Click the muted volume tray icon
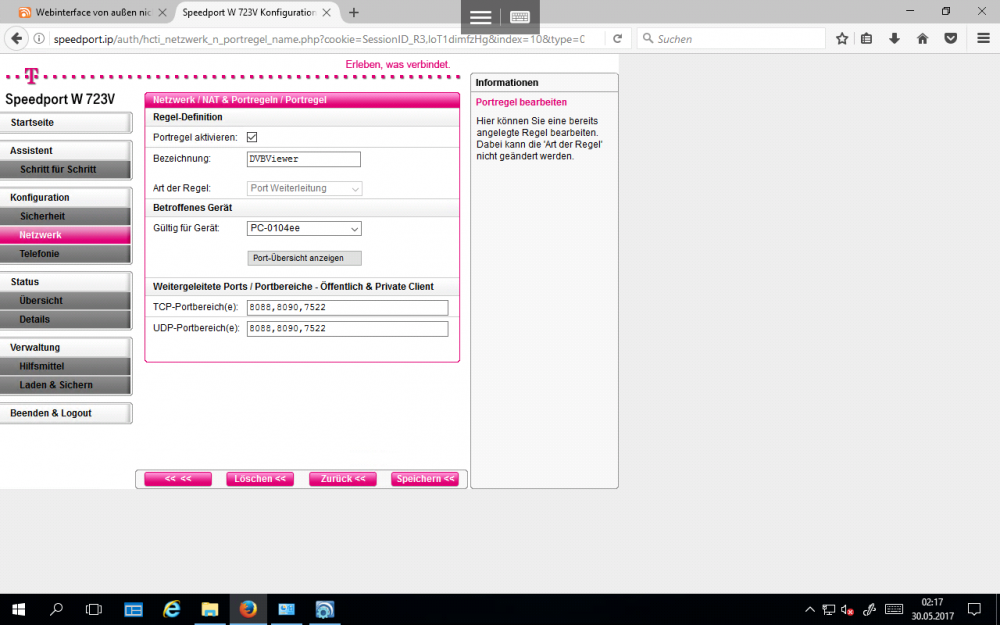Image resolution: width=1000 pixels, height=625 pixels. (848, 610)
